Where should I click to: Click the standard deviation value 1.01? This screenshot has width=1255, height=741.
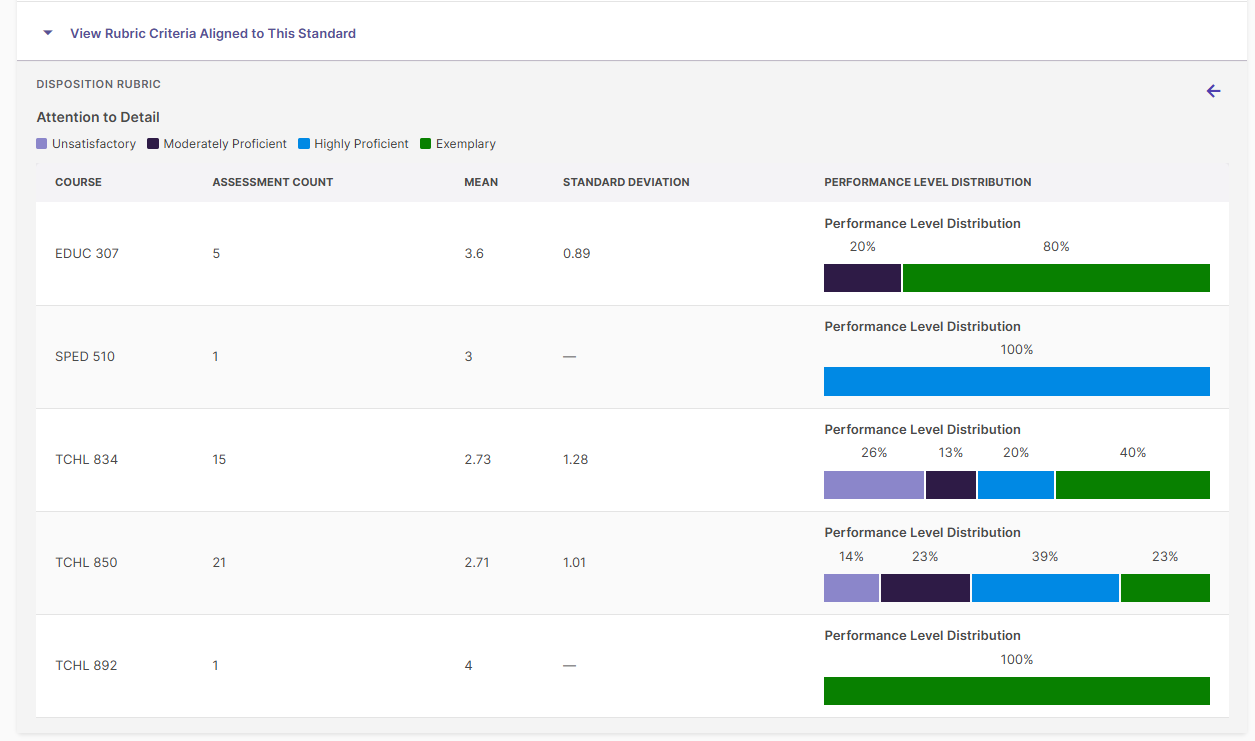[575, 563]
